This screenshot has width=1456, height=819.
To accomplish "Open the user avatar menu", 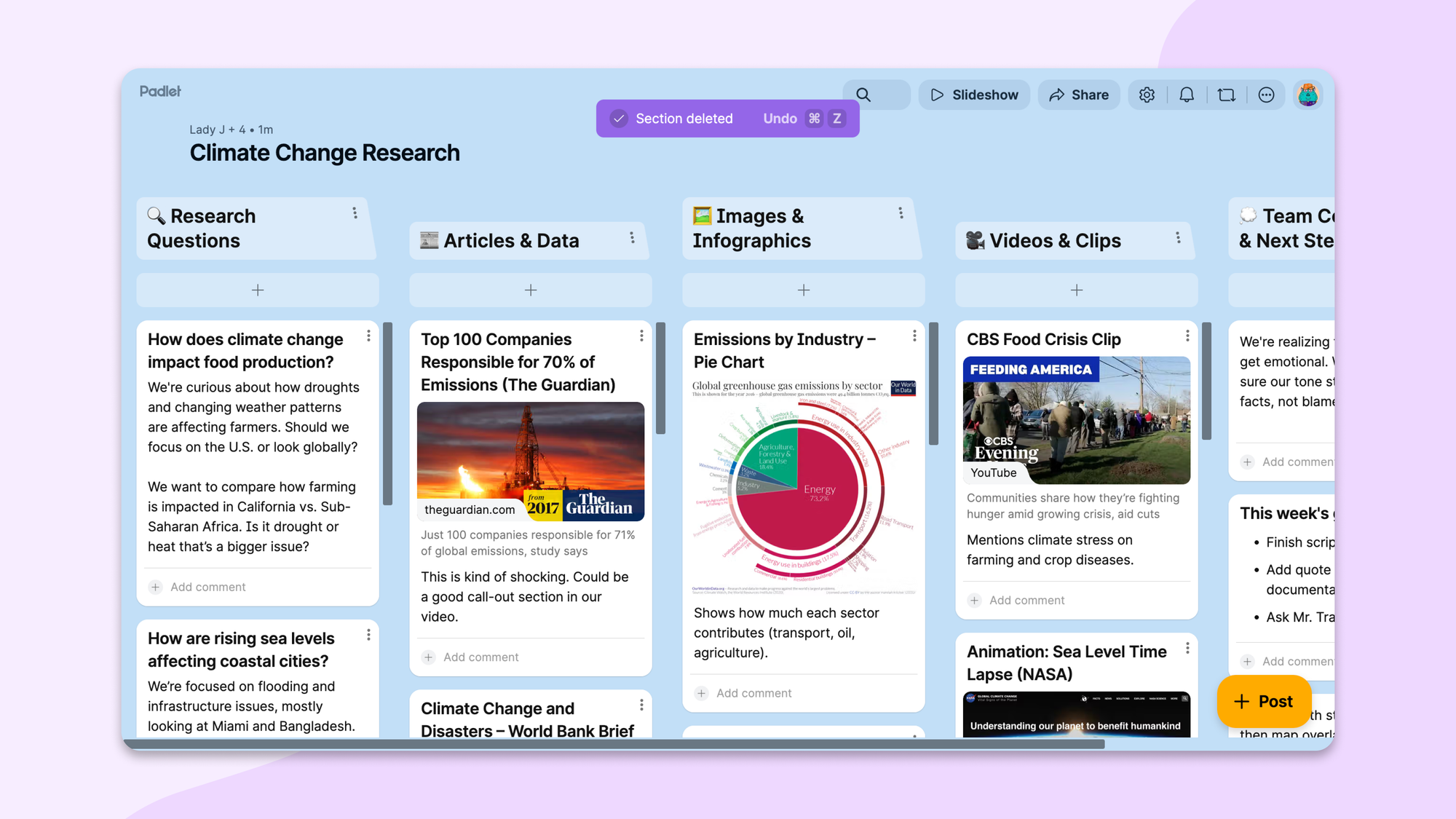I will point(1308,95).
